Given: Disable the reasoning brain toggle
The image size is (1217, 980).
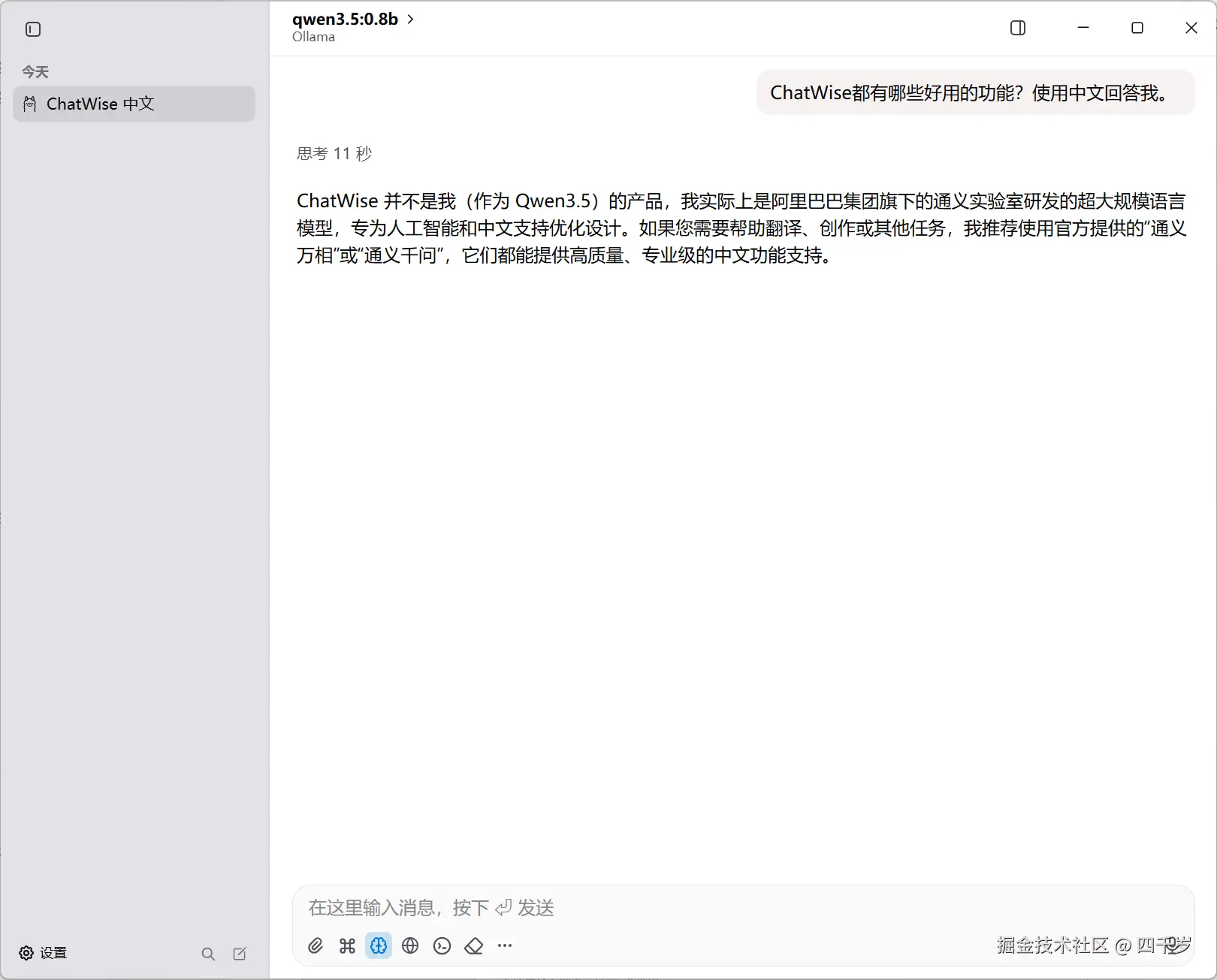Looking at the screenshot, I should [379, 945].
